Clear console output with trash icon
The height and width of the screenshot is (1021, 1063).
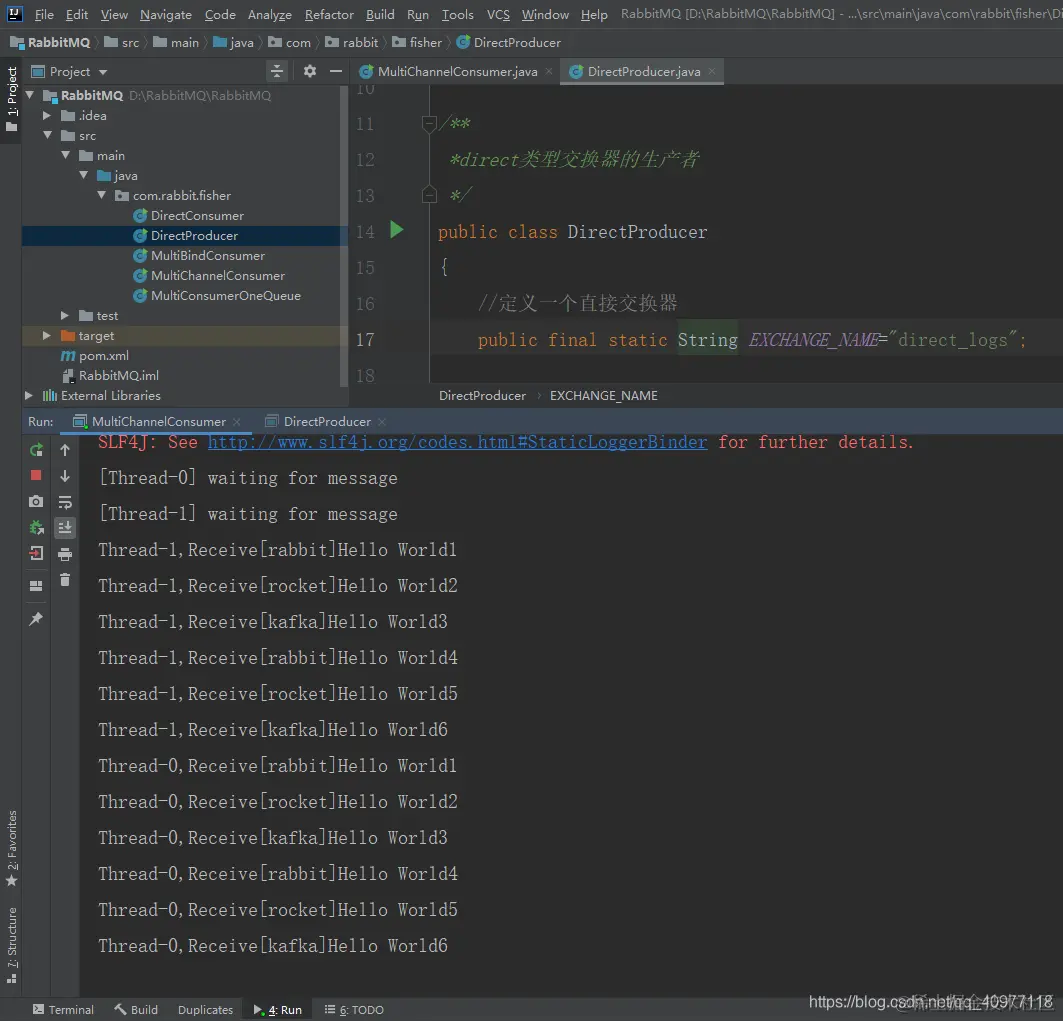tap(65, 580)
